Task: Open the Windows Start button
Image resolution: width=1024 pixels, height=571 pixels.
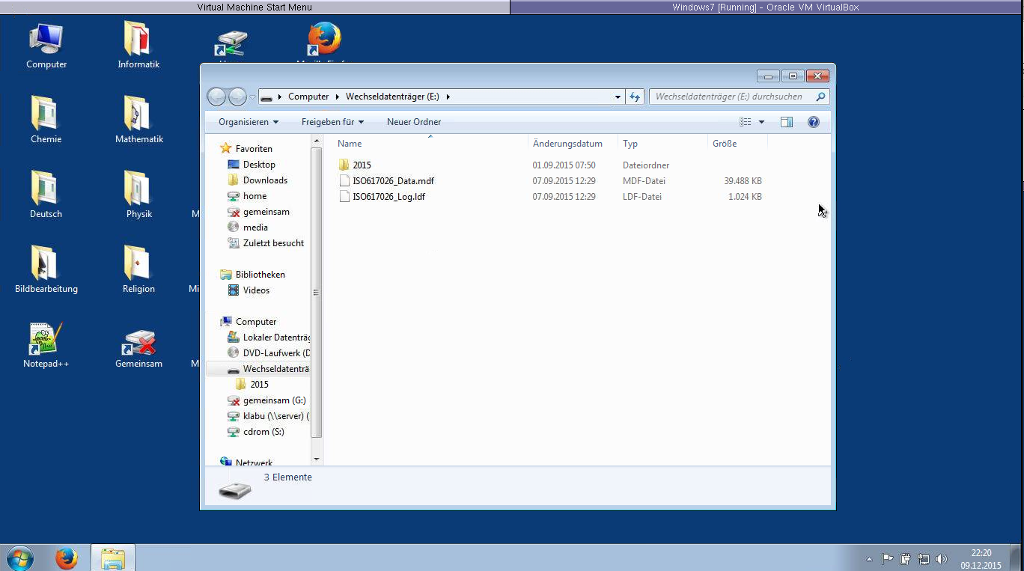Action: [x=19, y=558]
